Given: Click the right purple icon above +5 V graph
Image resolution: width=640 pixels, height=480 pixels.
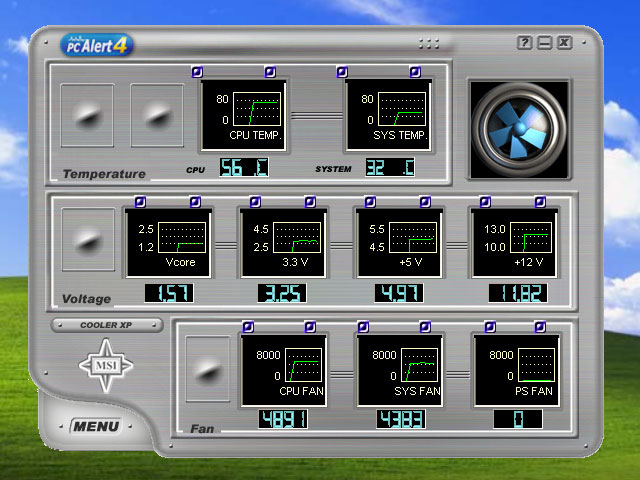Looking at the screenshot, I should coord(425,202).
